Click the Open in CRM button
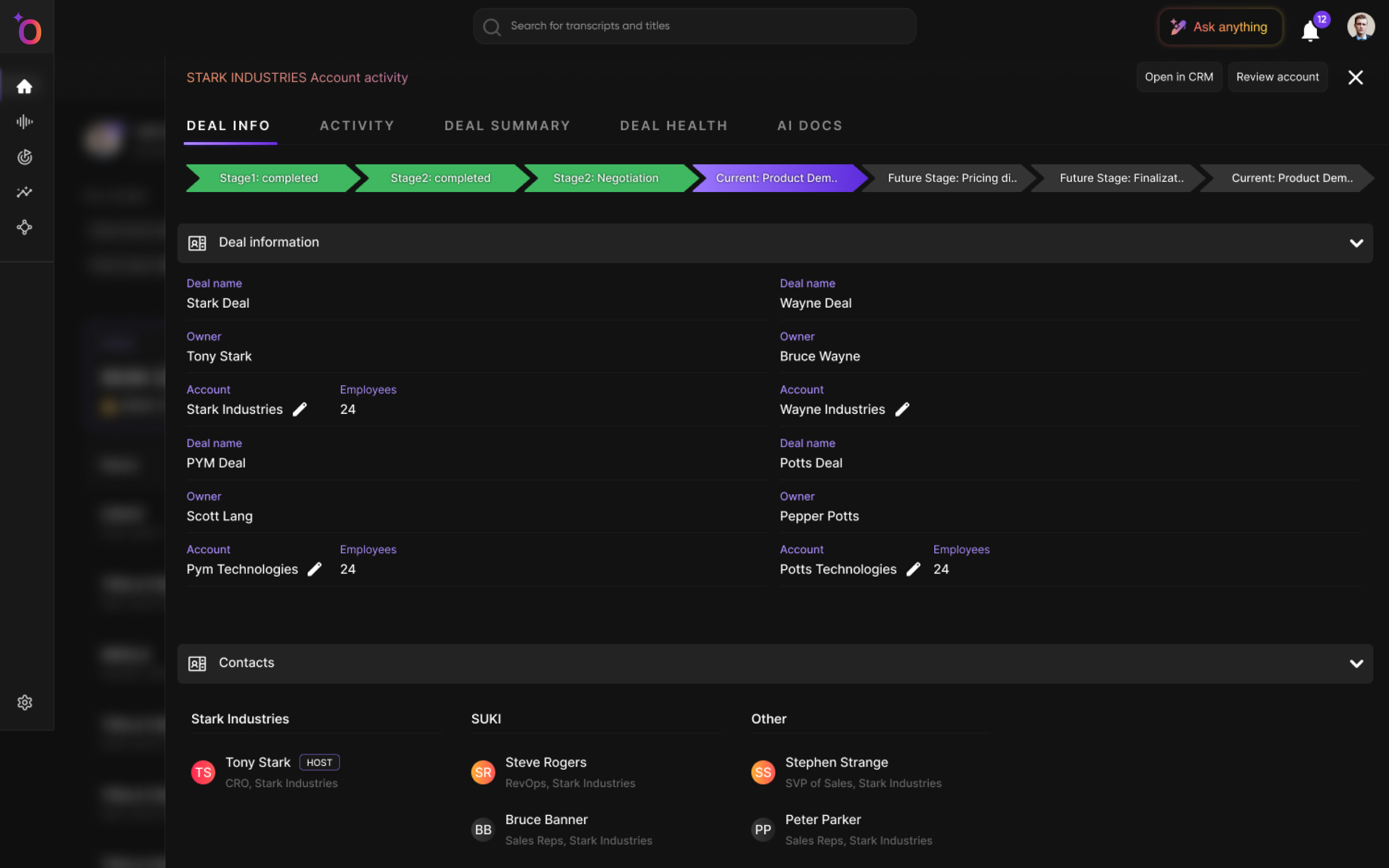 [1179, 76]
